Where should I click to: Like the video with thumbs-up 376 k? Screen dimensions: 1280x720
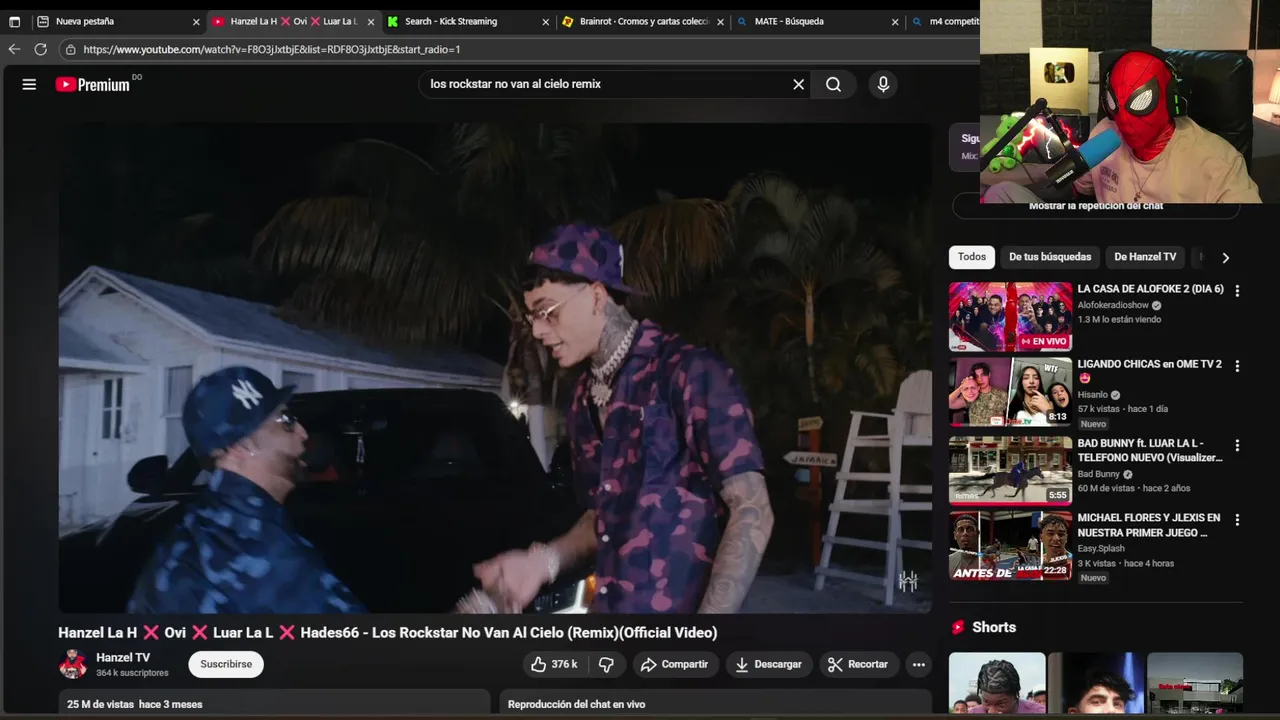point(554,664)
